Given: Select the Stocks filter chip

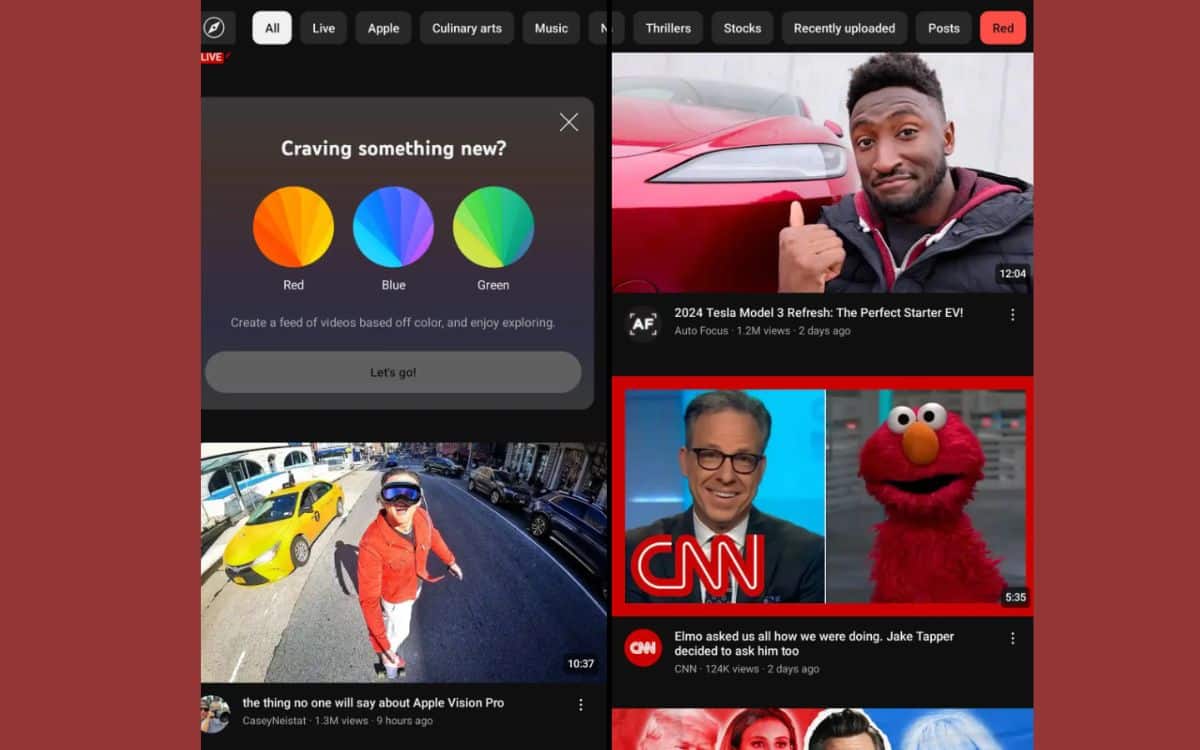Looking at the screenshot, I should point(742,28).
